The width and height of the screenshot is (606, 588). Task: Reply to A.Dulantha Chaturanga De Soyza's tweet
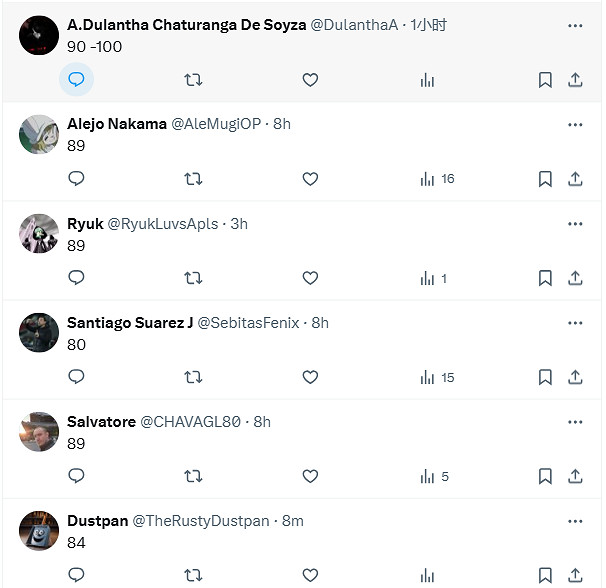click(x=76, y=80)
